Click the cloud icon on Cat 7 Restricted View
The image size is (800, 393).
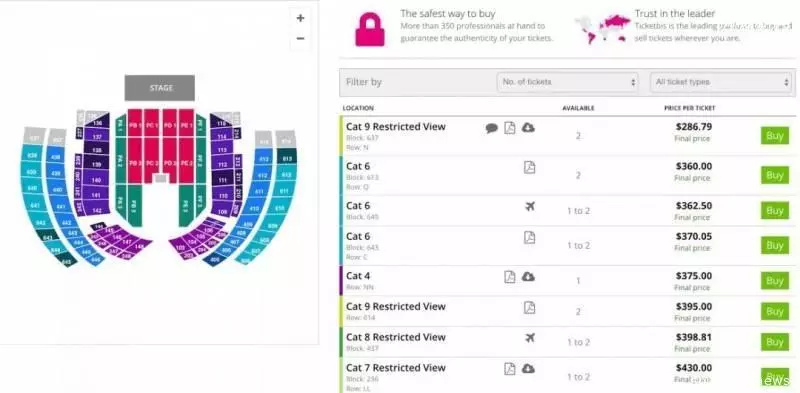528,368
